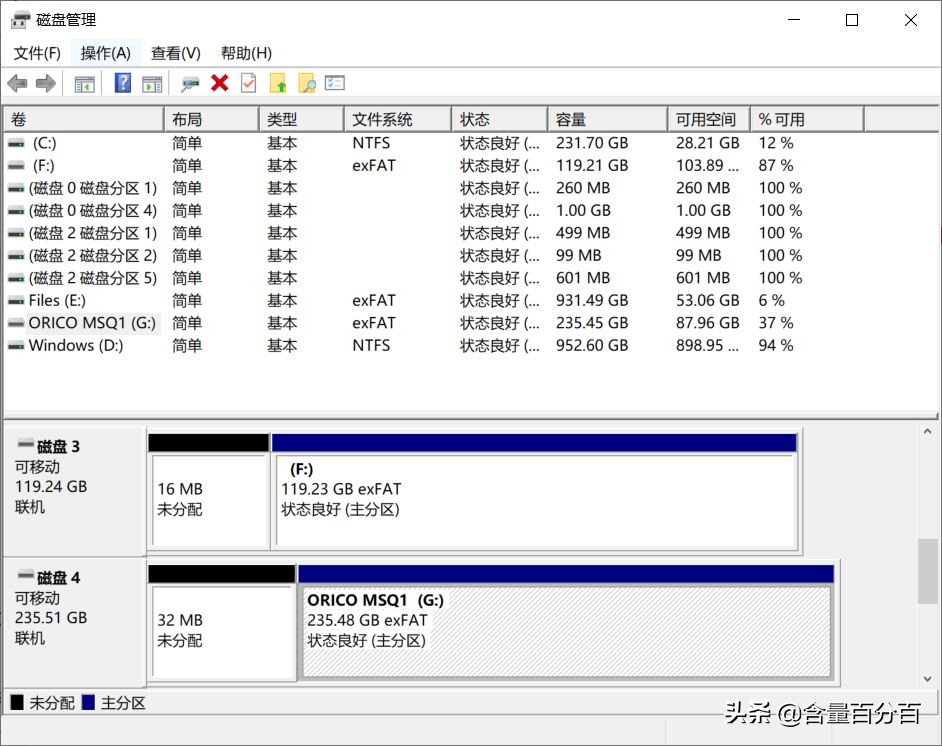Click the folder with green up arrow icon
This screenshot has height=746, width=942.
coord(278,83)
